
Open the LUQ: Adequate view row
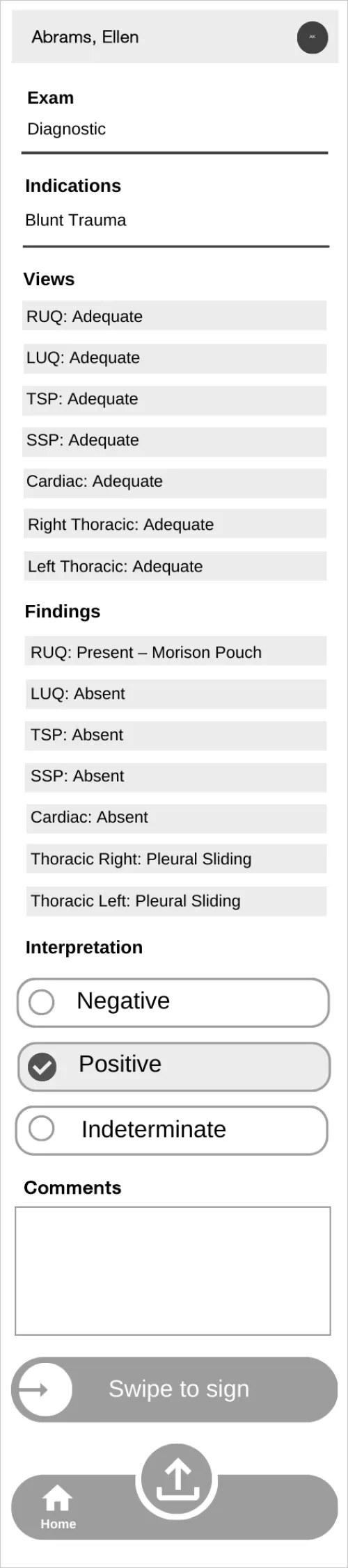pyautogui.click(x=175, y=357)
